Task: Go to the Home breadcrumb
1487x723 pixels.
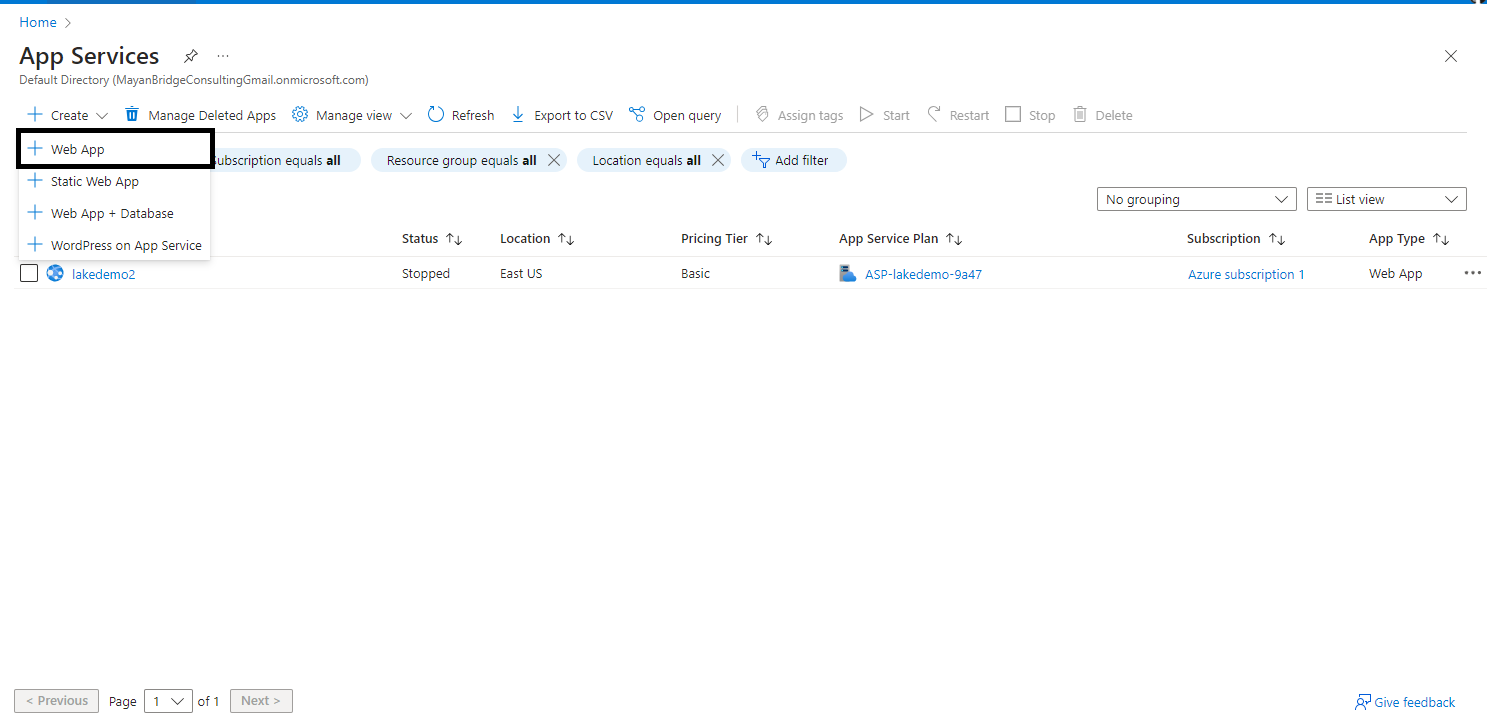Action: point(38,22)
